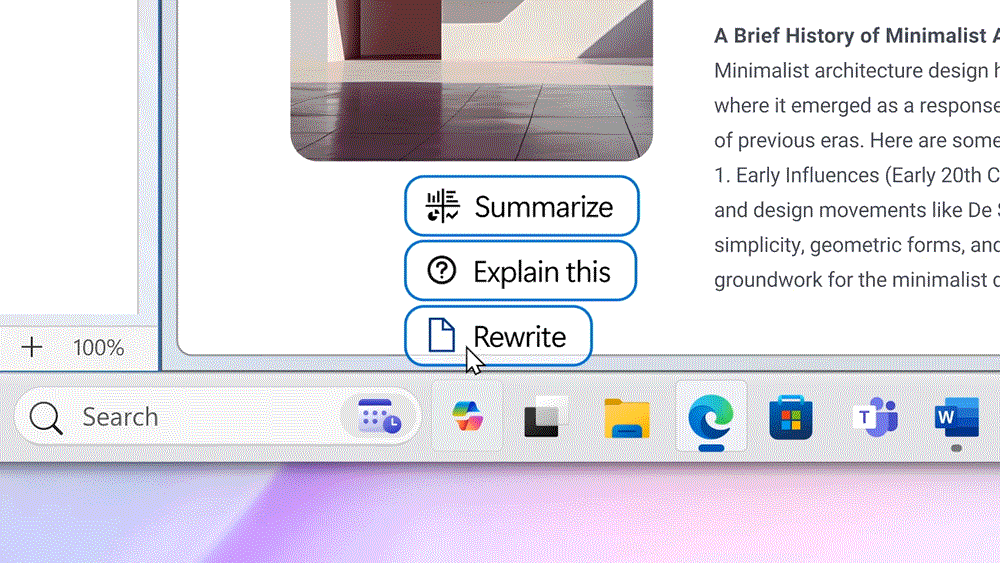
Task: Click the line groundwork for the minimalist
Action: (857, 280)
